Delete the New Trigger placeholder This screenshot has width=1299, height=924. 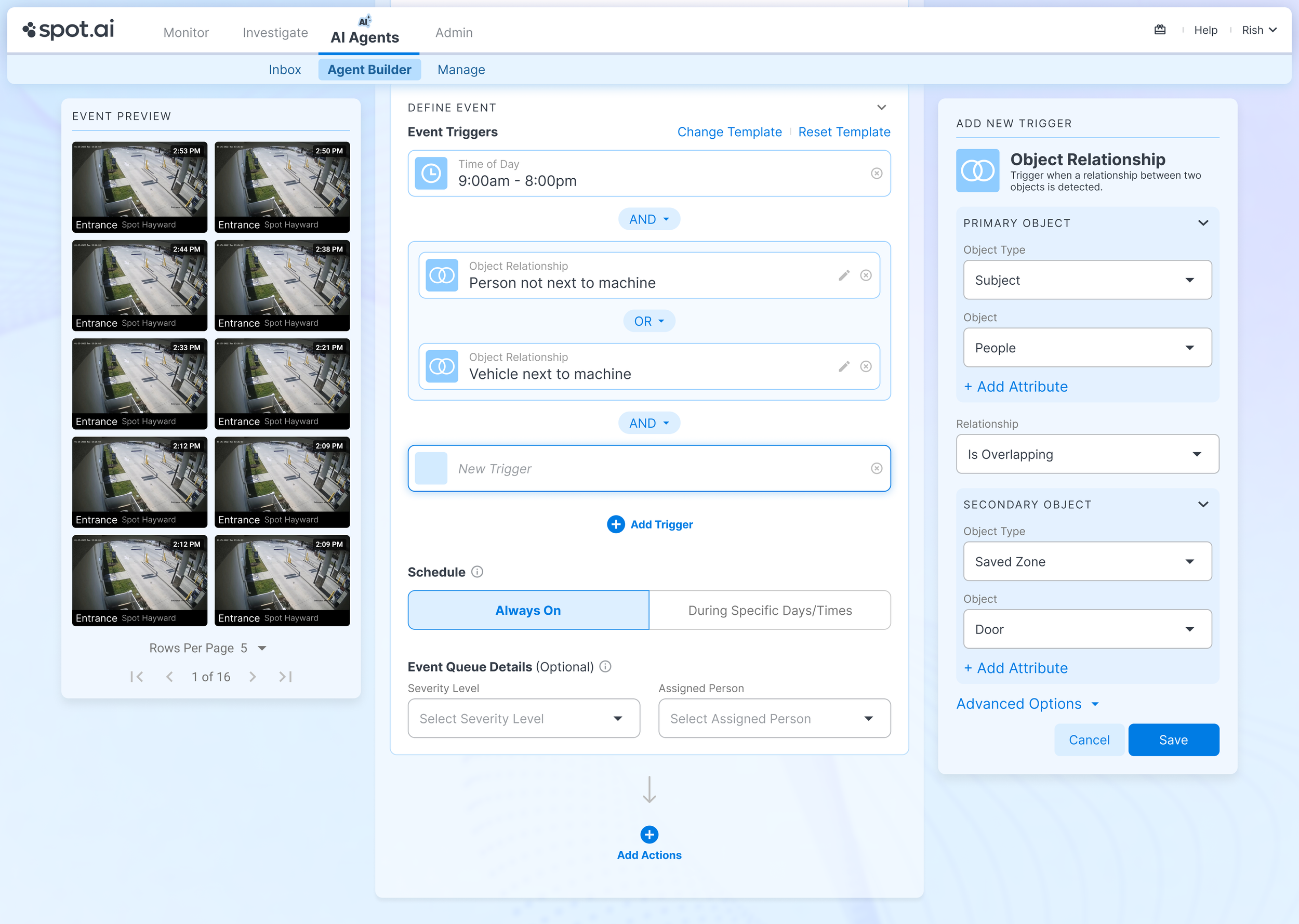click(x=877, y=468)
